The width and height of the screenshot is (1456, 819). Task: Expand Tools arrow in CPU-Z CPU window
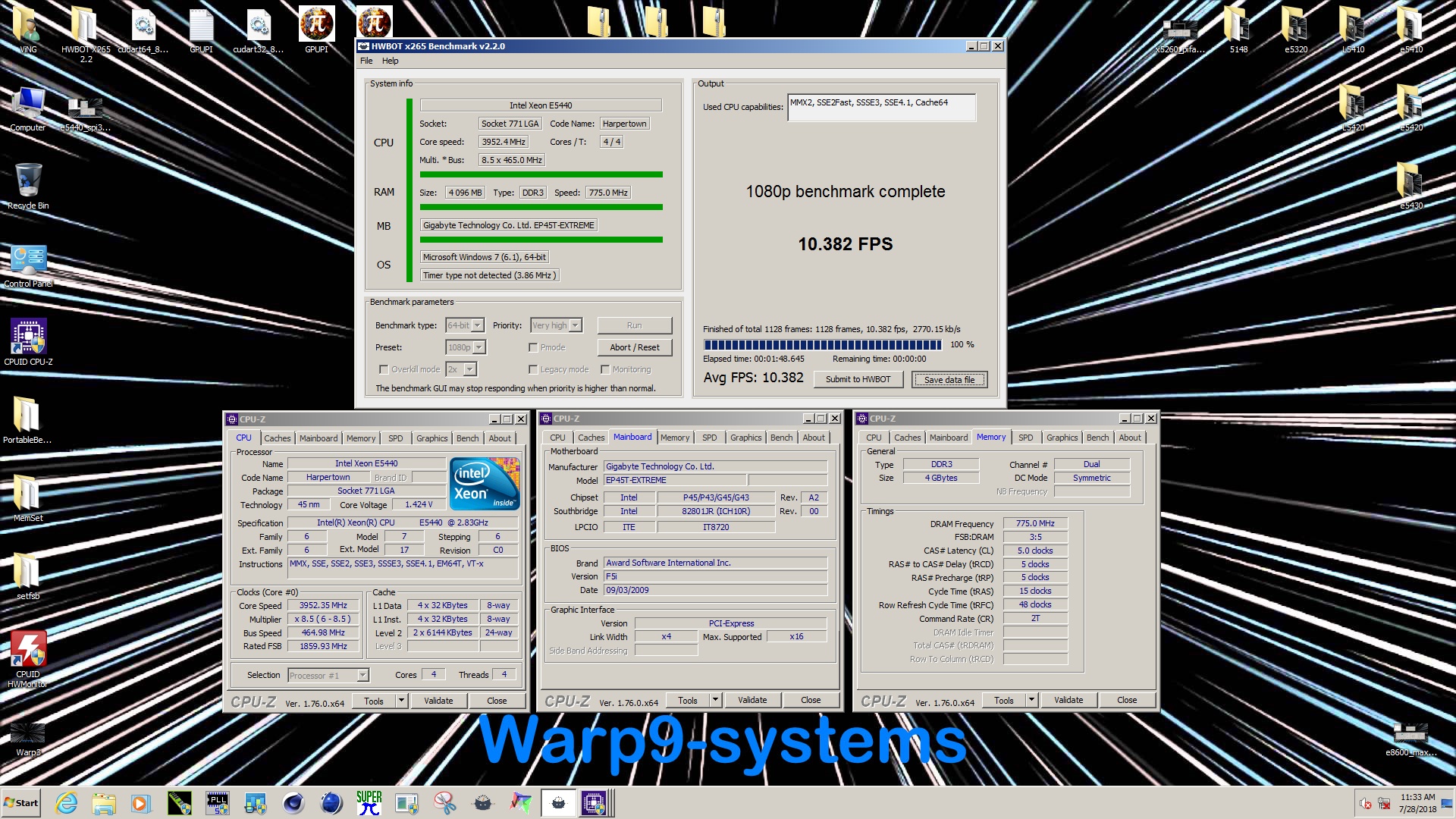[x=401, y=701]
